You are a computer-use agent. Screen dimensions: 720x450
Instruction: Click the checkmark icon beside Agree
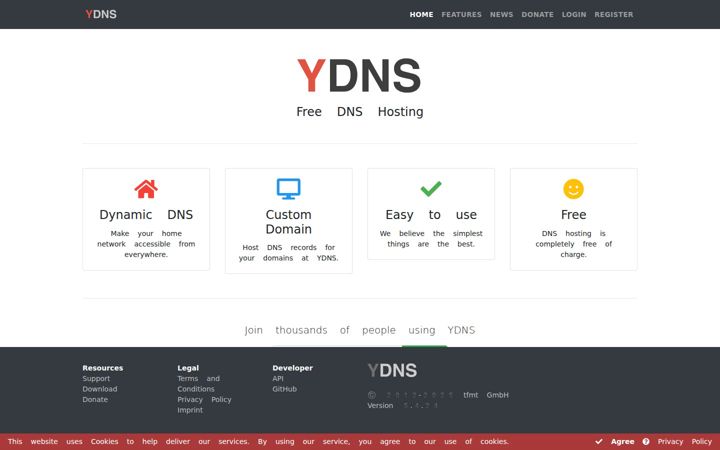click(x=599, y=442)
